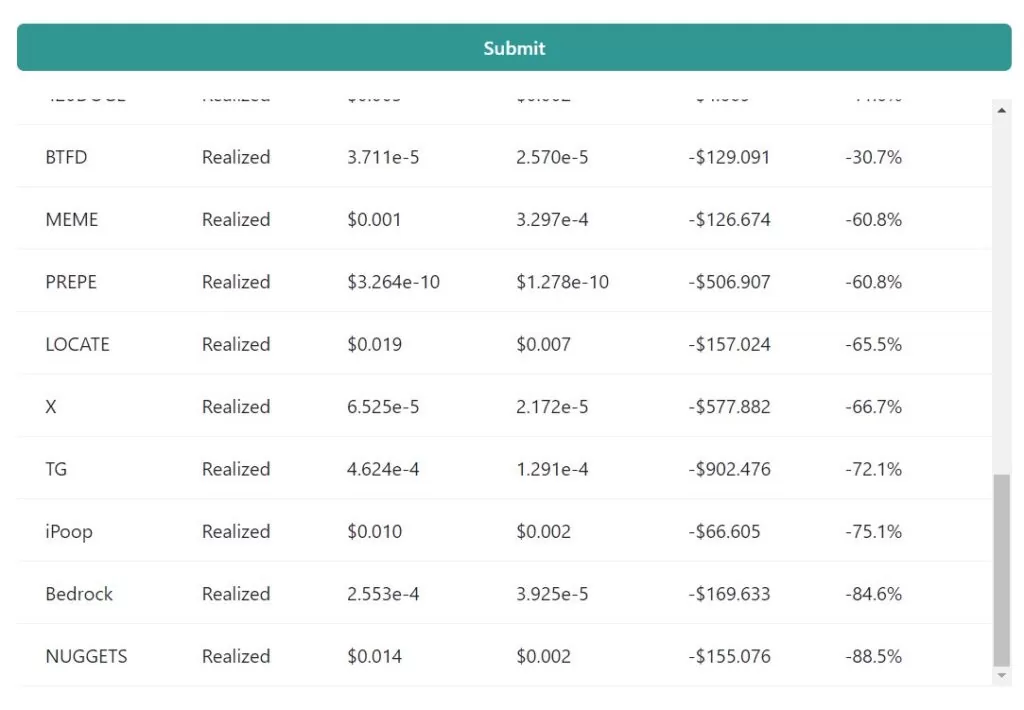The image size is (1024, 710).
Task: Click the $3.264e-10 price for PREPE
Action: pos(393,282)
